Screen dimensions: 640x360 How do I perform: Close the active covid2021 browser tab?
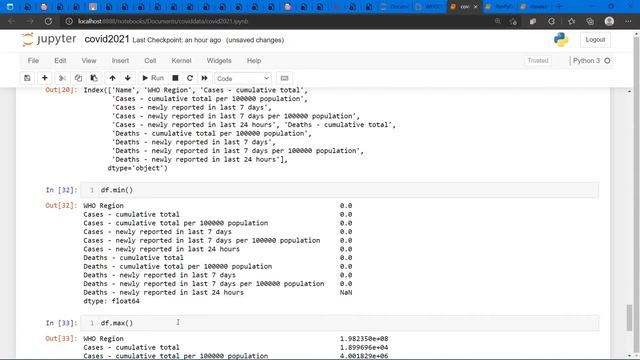tap(476, 7)
